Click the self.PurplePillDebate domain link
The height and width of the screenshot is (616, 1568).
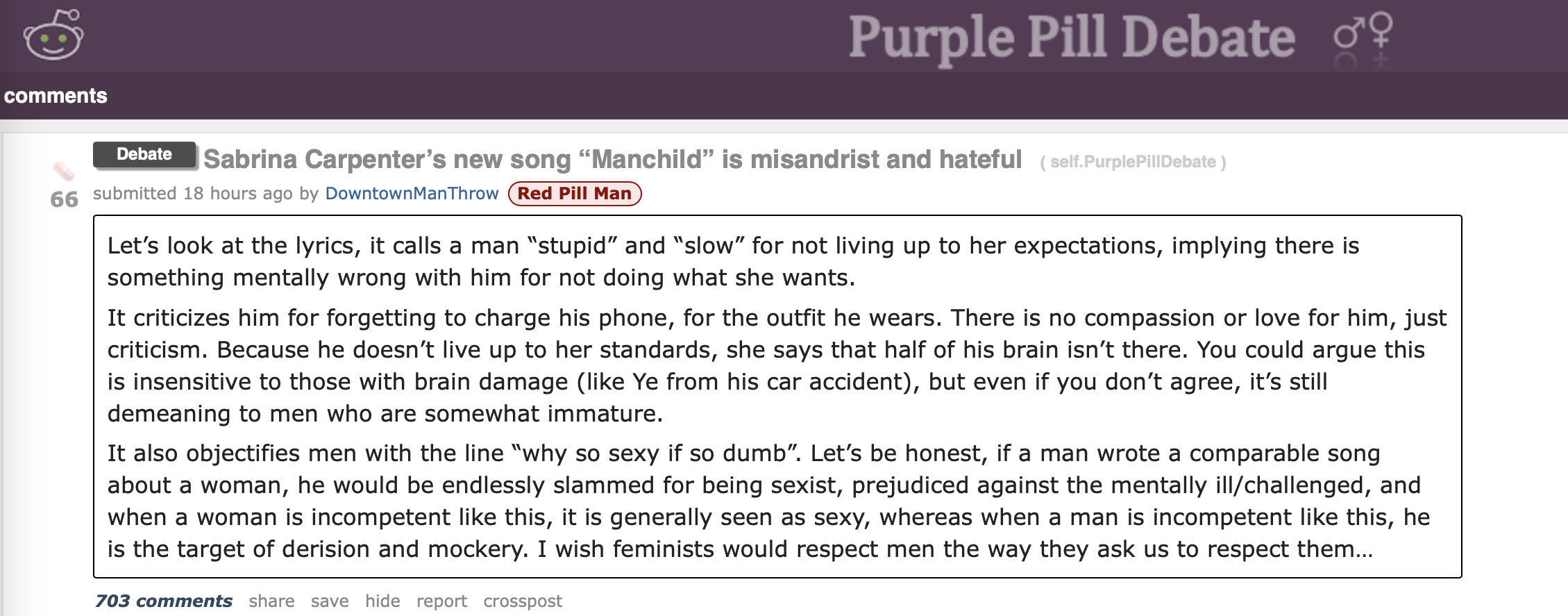[1133, 162]
